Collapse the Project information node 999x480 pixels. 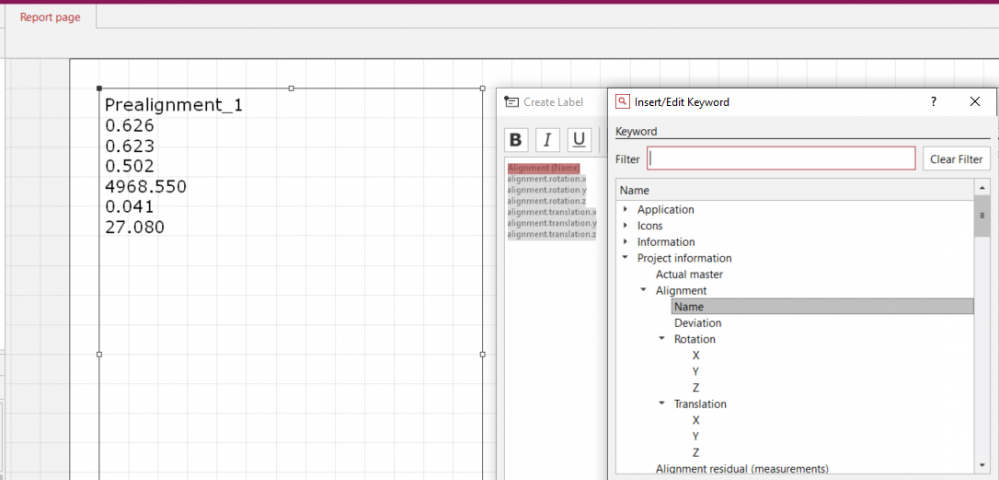[x=626, y=258]
